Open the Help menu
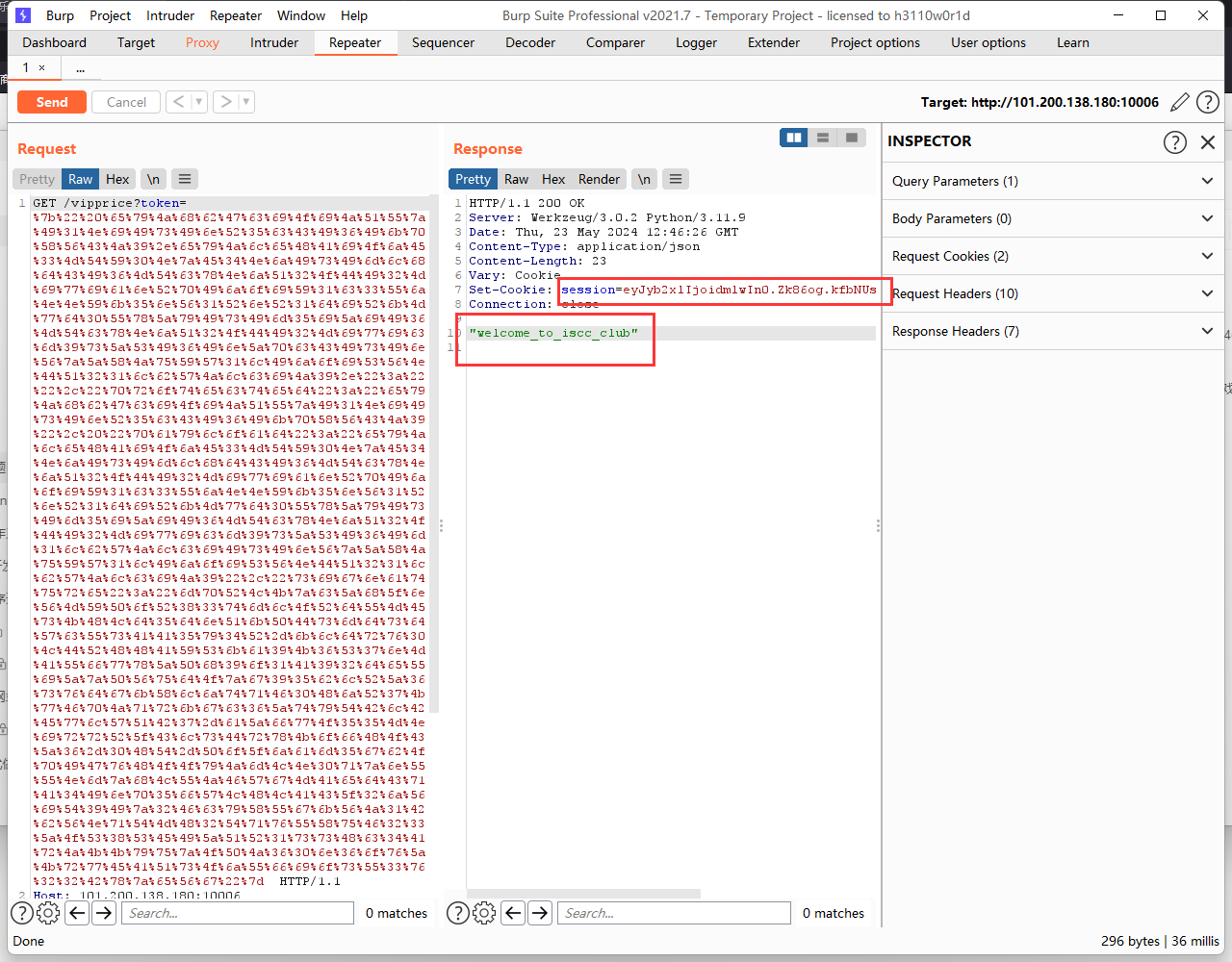 354,15
